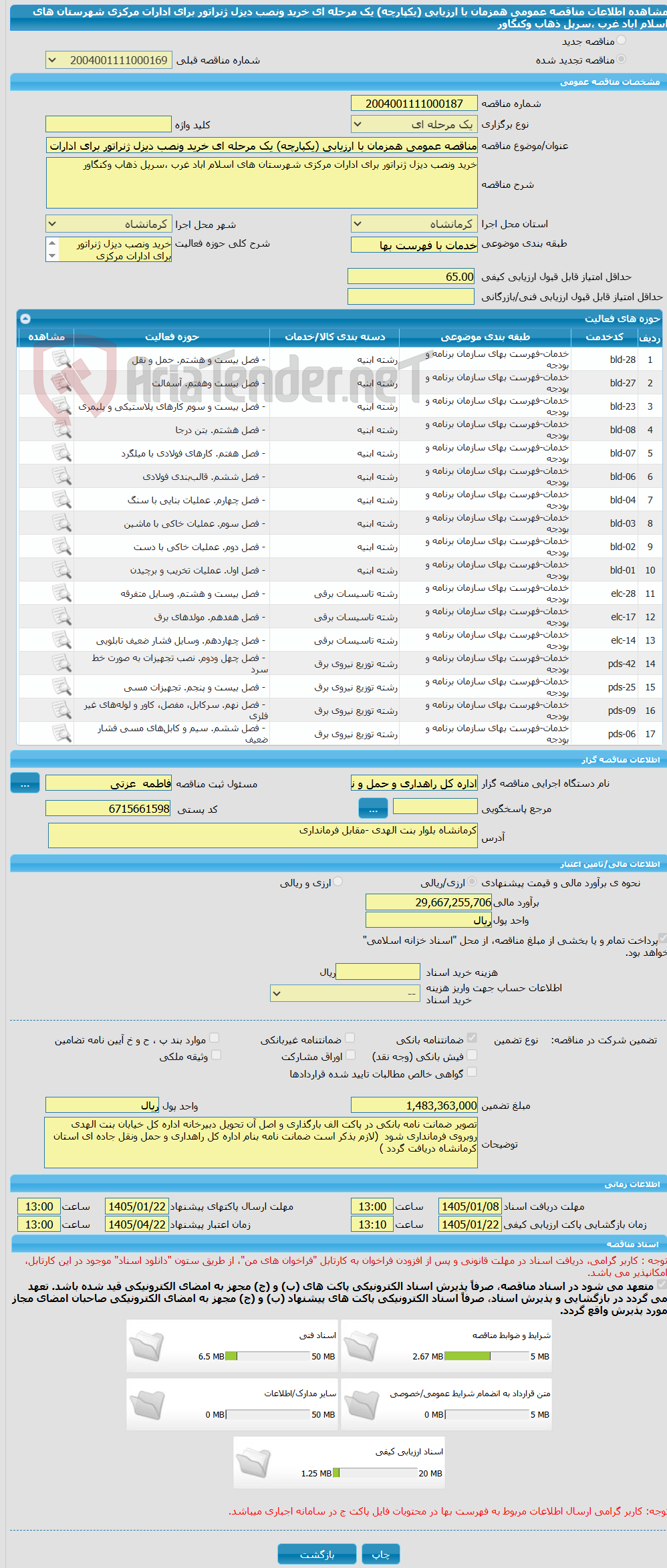The width and height of the screenshot is (667, 1568).
Task: Open view icon for row bld-02
Action: pos(61,547)
